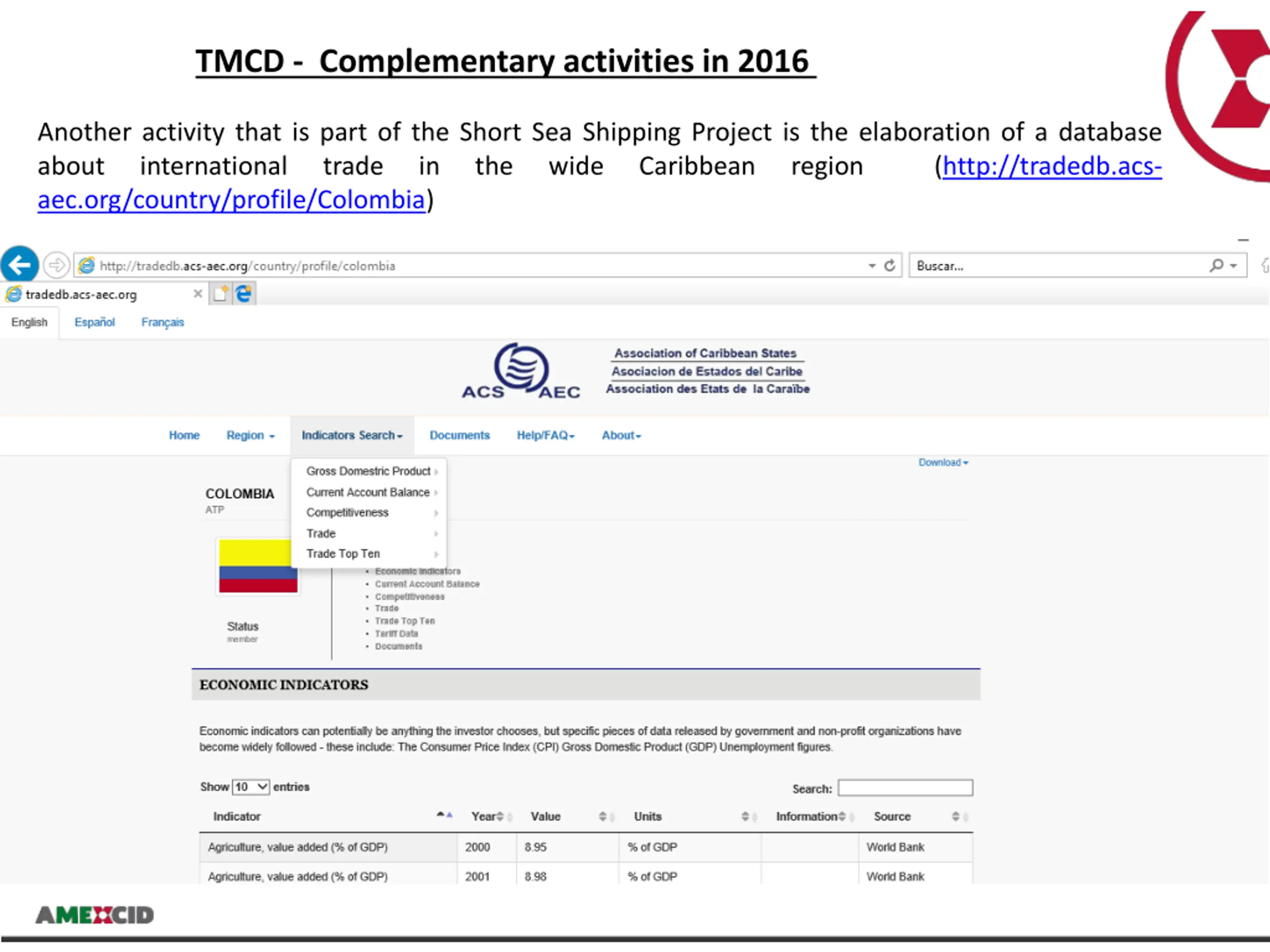Jump to Competitiveness in the bullet list
Viewport: 1270px width, 952px height.
[x=409, y=597]
